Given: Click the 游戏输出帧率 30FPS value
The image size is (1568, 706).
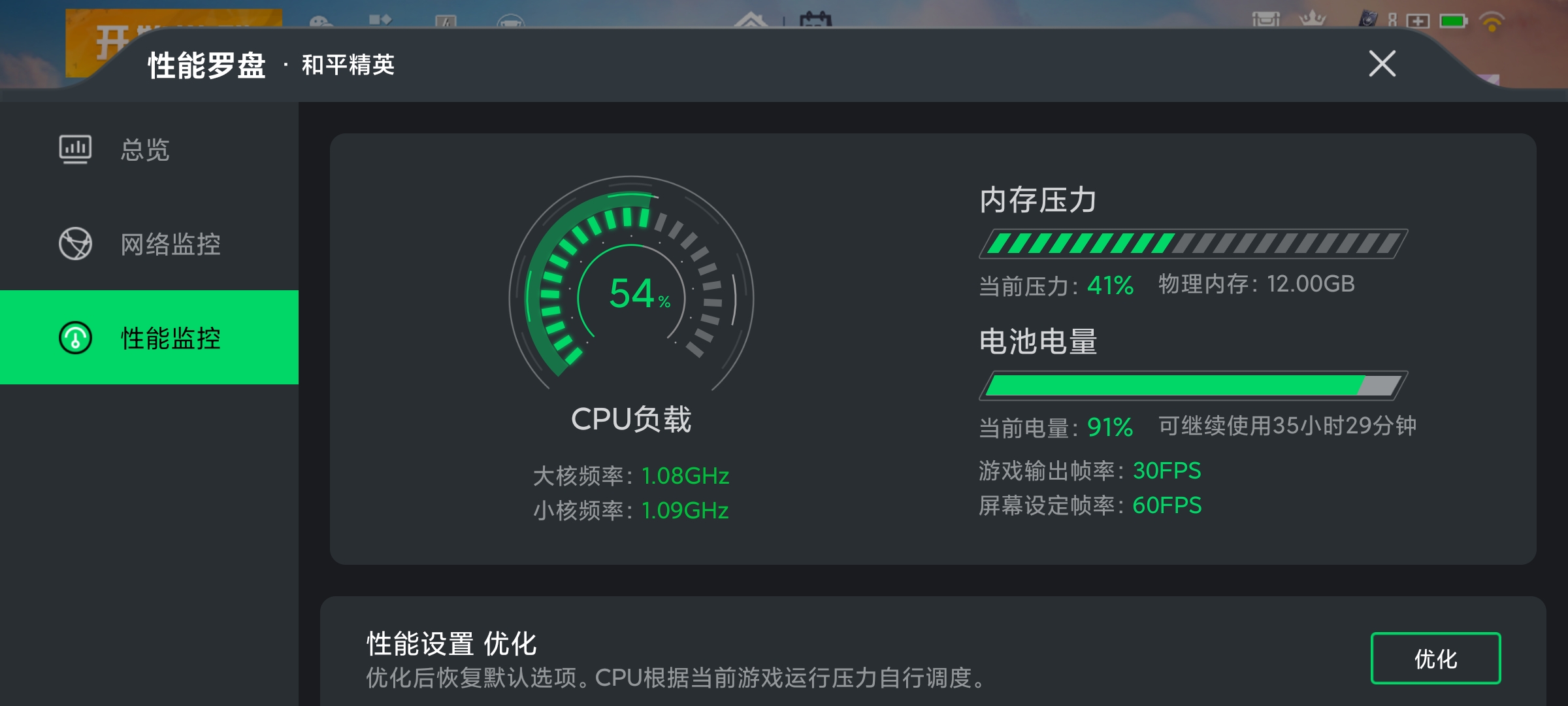Looking at the screenshot, I should (1167, 471).
